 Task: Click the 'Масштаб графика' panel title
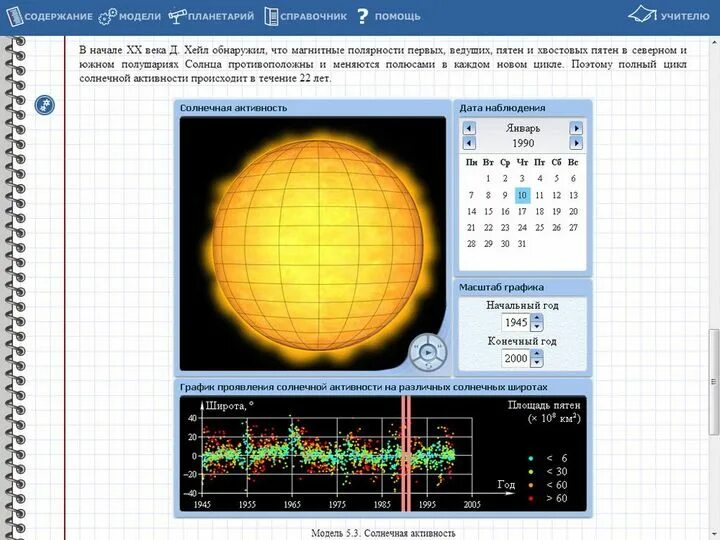click(x=501, y=287)
